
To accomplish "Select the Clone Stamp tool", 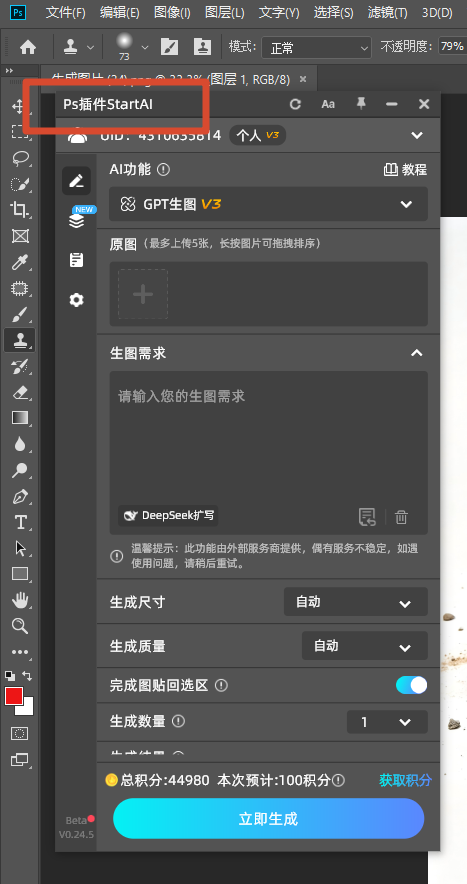I will (20, 340).
